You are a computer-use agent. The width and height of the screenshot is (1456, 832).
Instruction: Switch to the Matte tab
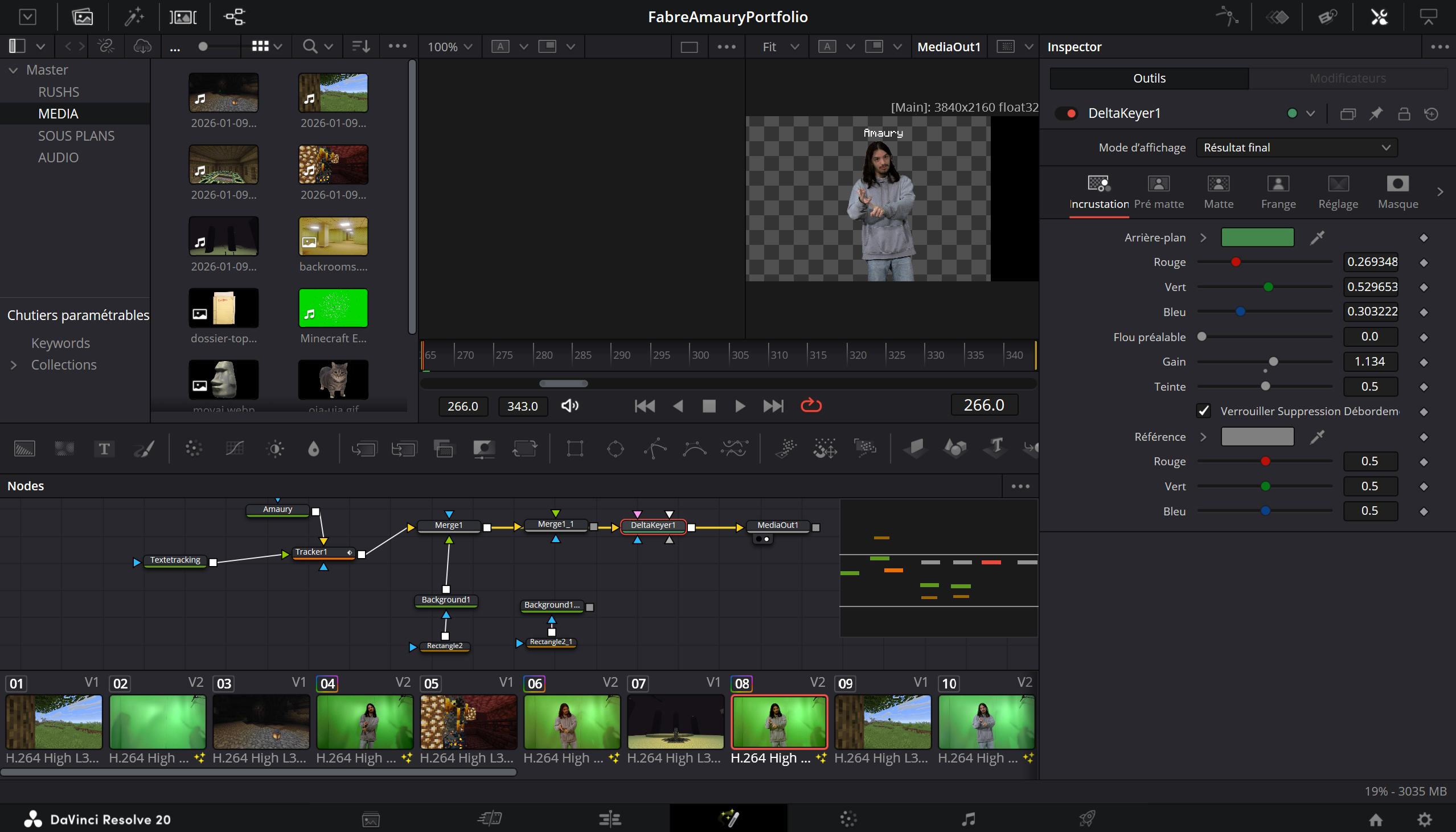(x=1219, y=191)
